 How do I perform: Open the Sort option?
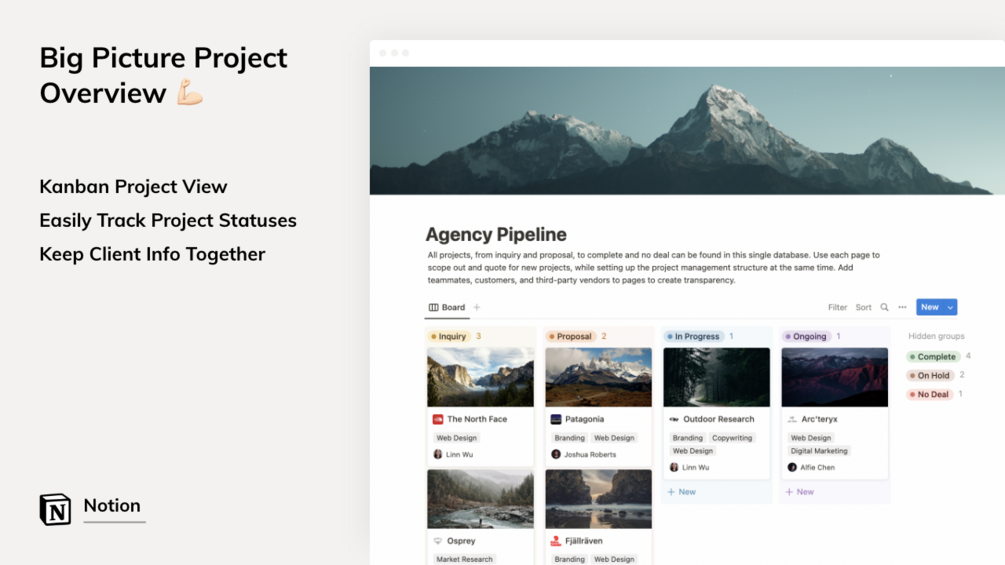click(x=863, y=307)
